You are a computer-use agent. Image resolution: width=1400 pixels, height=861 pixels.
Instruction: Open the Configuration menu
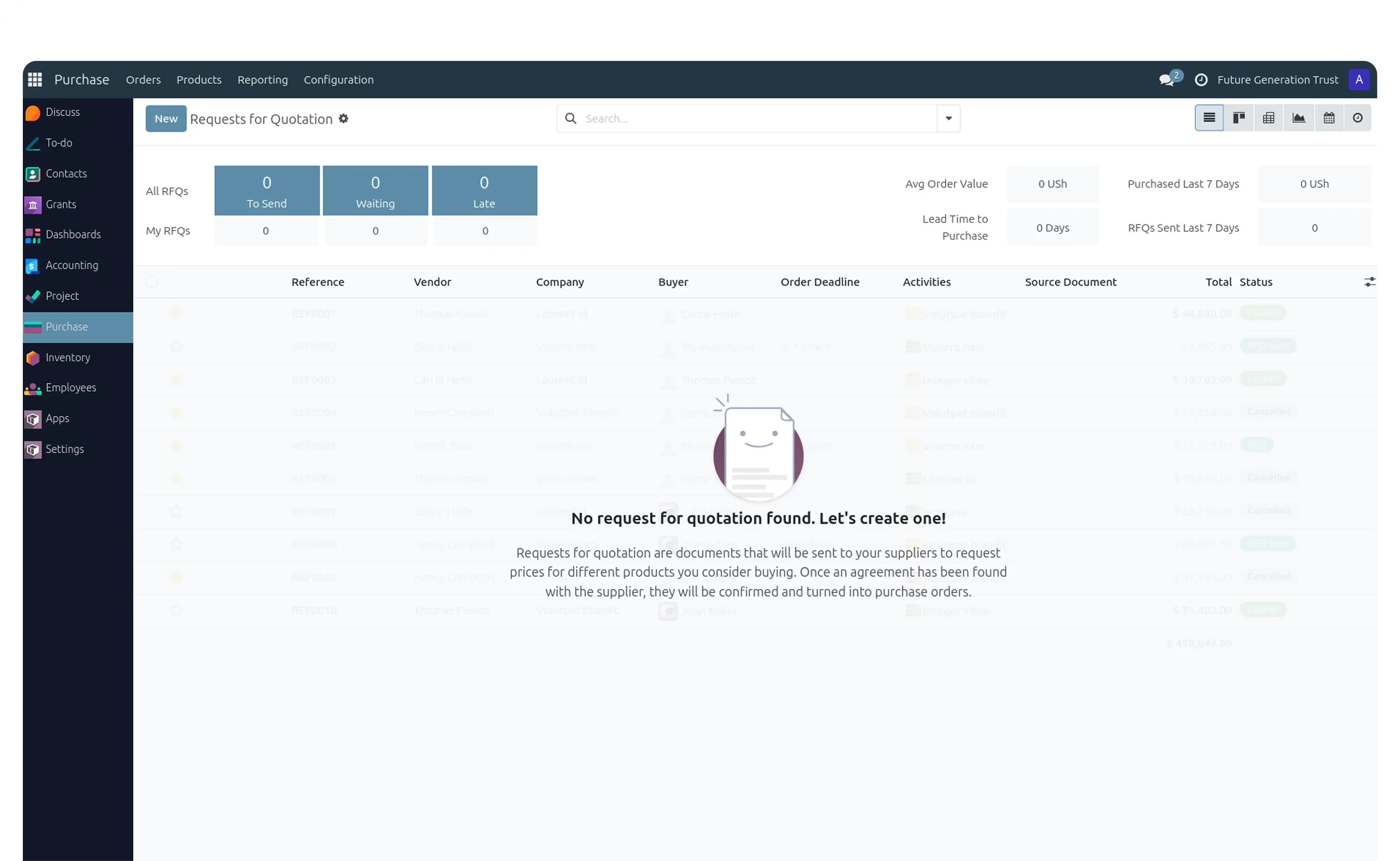pyautogui.click(x=338, y=80)
